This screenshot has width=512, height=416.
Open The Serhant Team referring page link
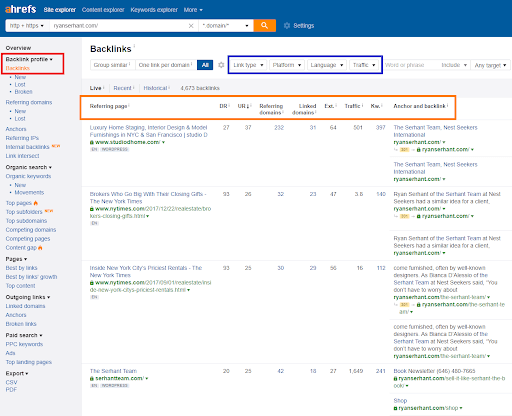point(113,371)
